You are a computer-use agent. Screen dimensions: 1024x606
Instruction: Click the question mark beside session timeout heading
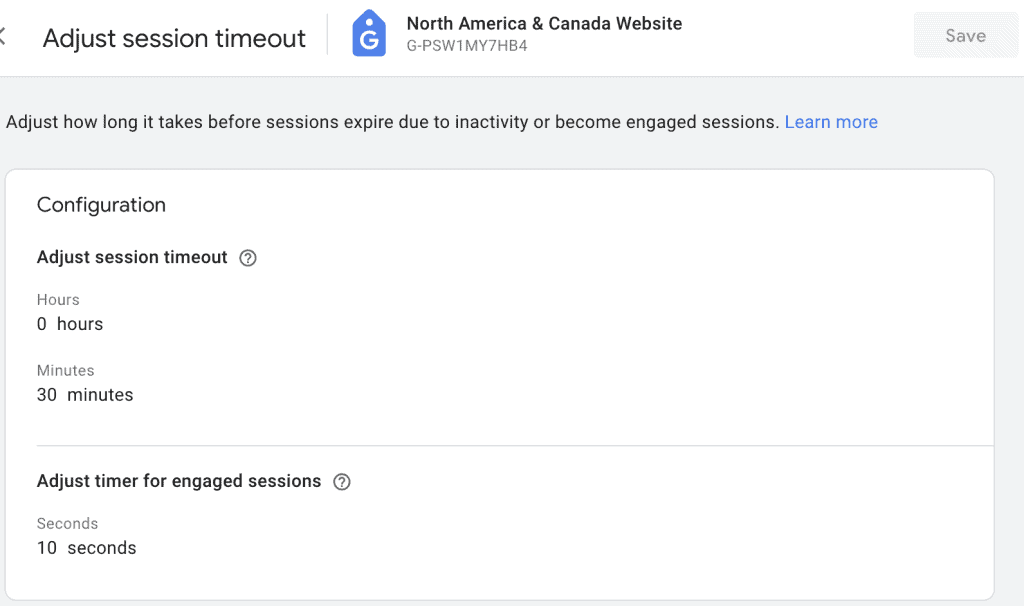coord(247,257)
